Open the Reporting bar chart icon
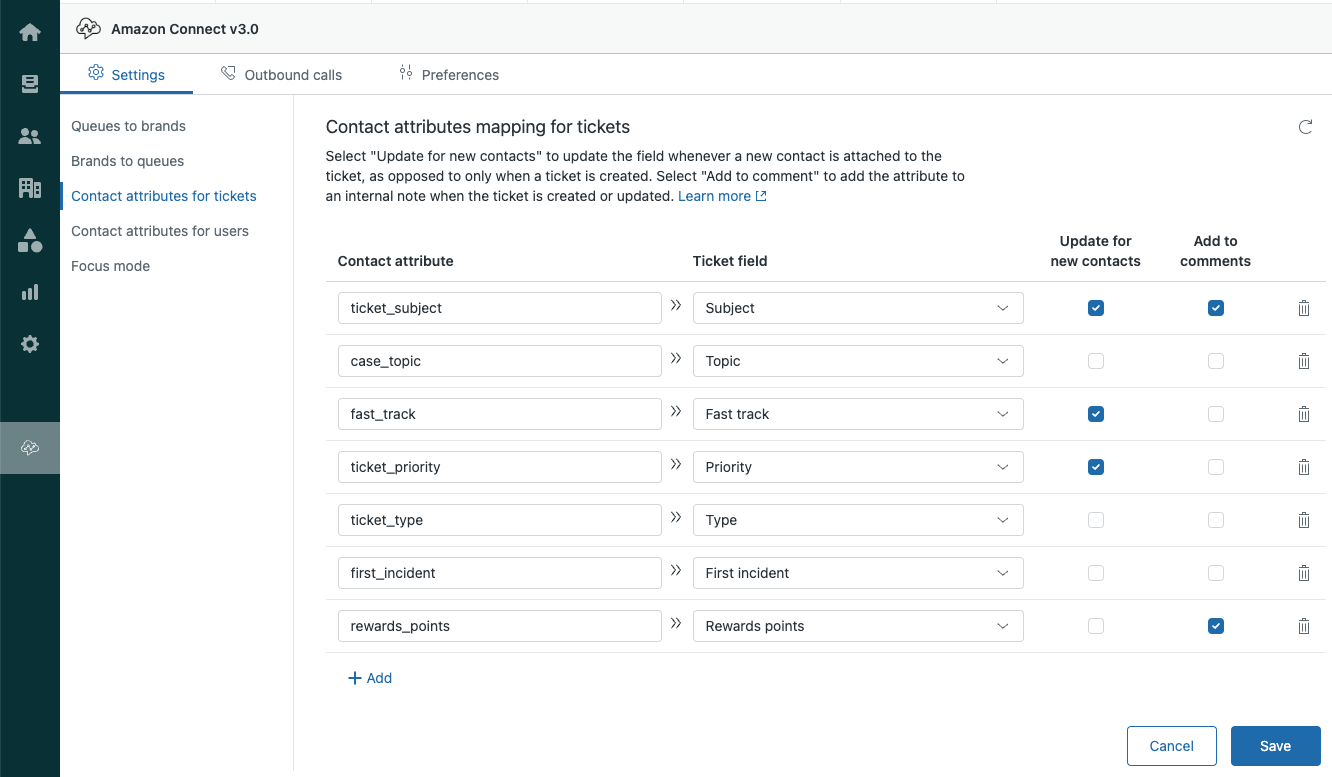 click(x=30, y=292)
